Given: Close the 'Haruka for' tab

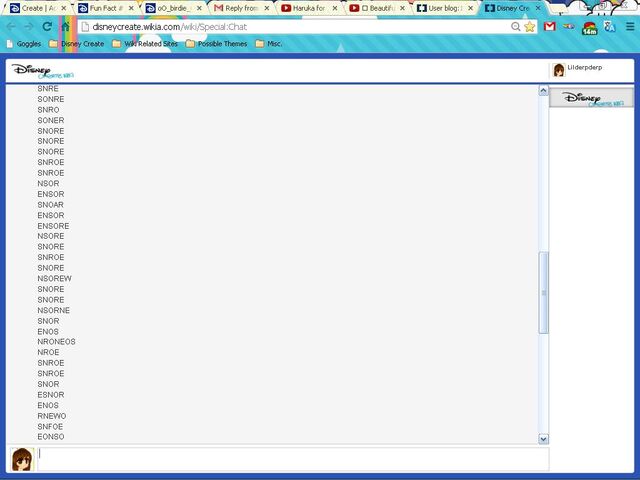Looking at the screenshot, I should pyautogui.click(x=335, y=8).
